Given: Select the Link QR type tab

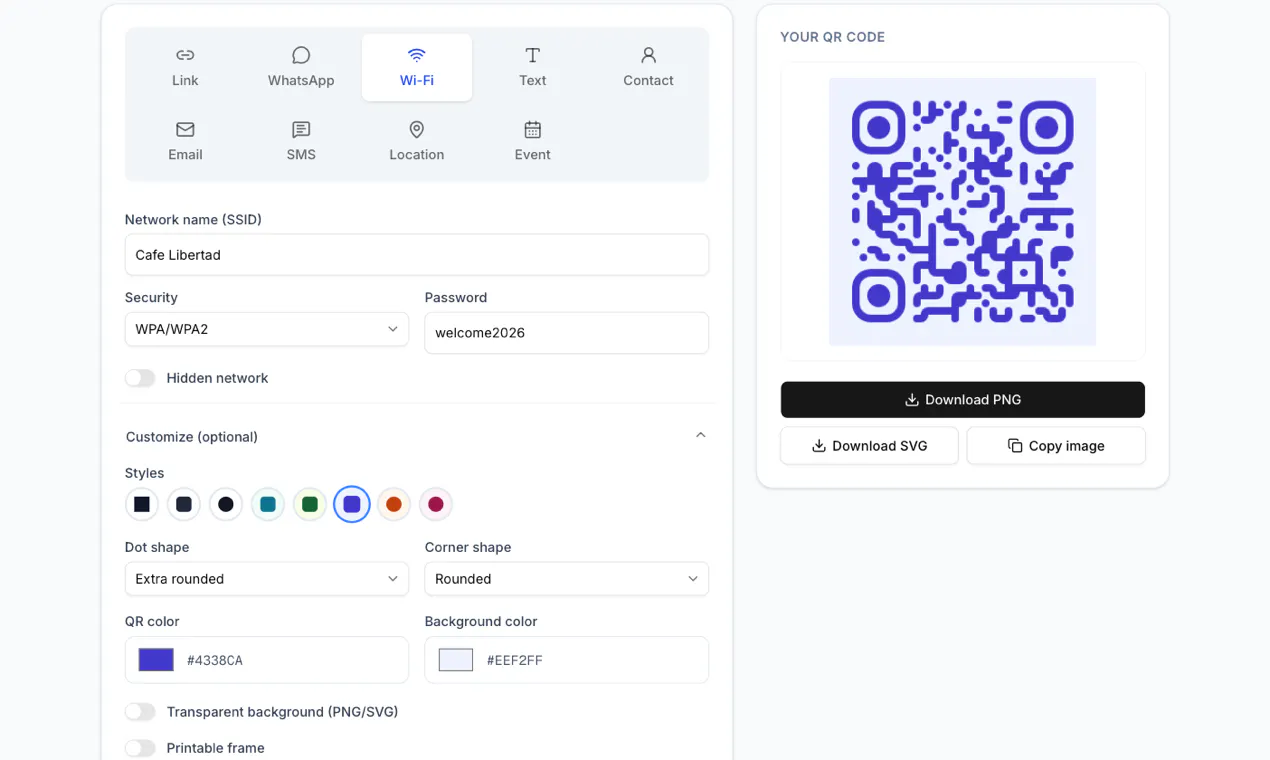Looking at the screenshot, I should point(185,67).
